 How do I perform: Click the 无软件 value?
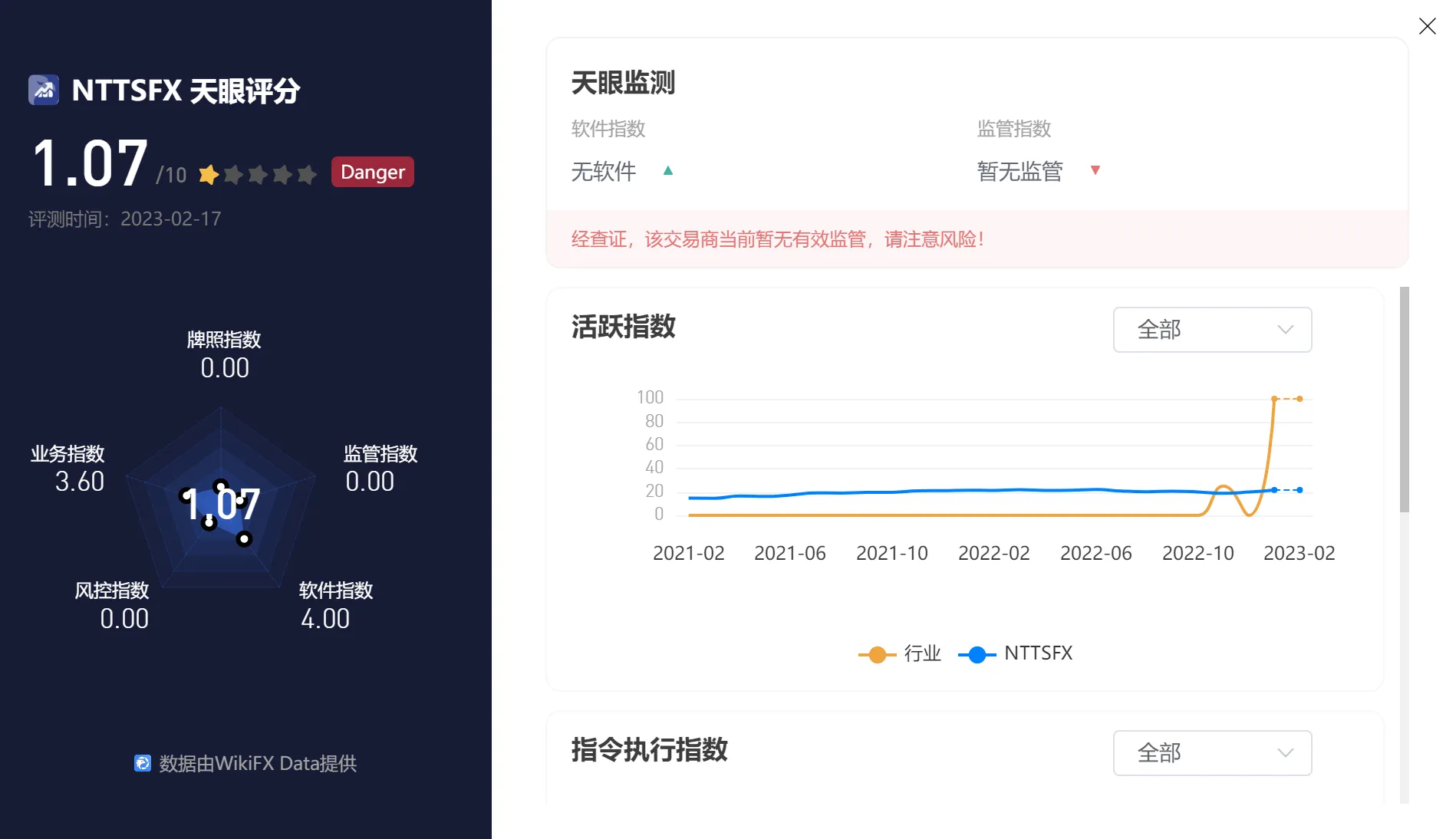pyautogui.click(x=604, y=171)
